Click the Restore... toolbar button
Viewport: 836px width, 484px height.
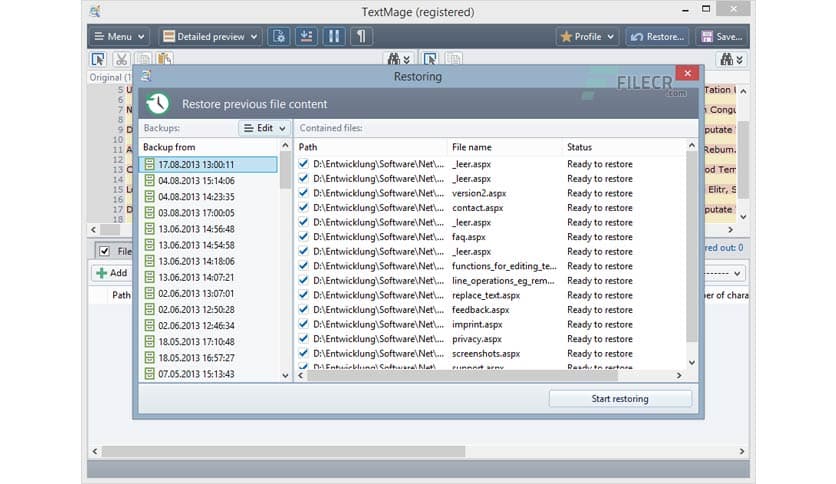tap(657, 36)
